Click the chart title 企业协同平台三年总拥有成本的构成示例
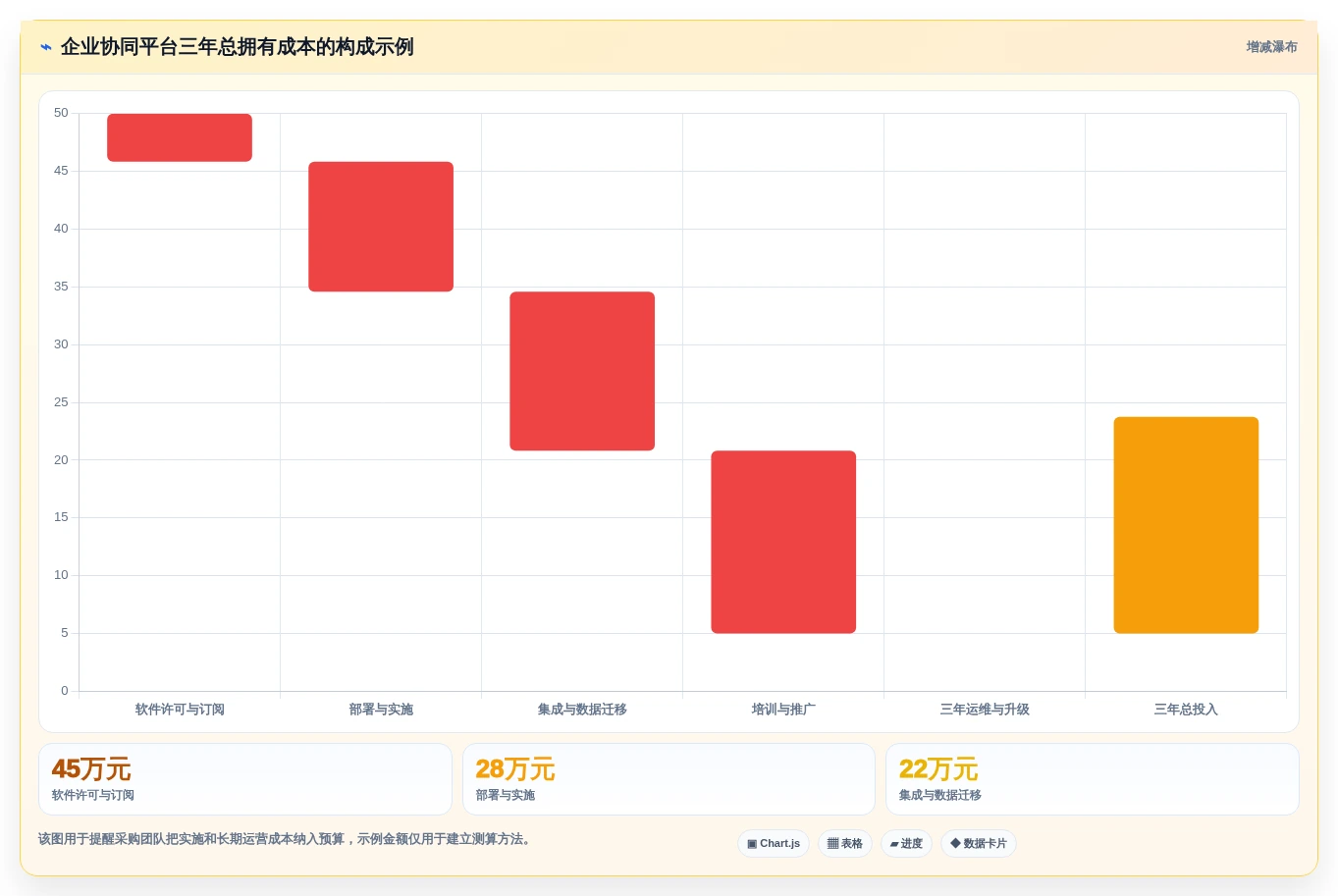Image resolution: width=1338 pixels, height=896 pixels. point(237,47)
